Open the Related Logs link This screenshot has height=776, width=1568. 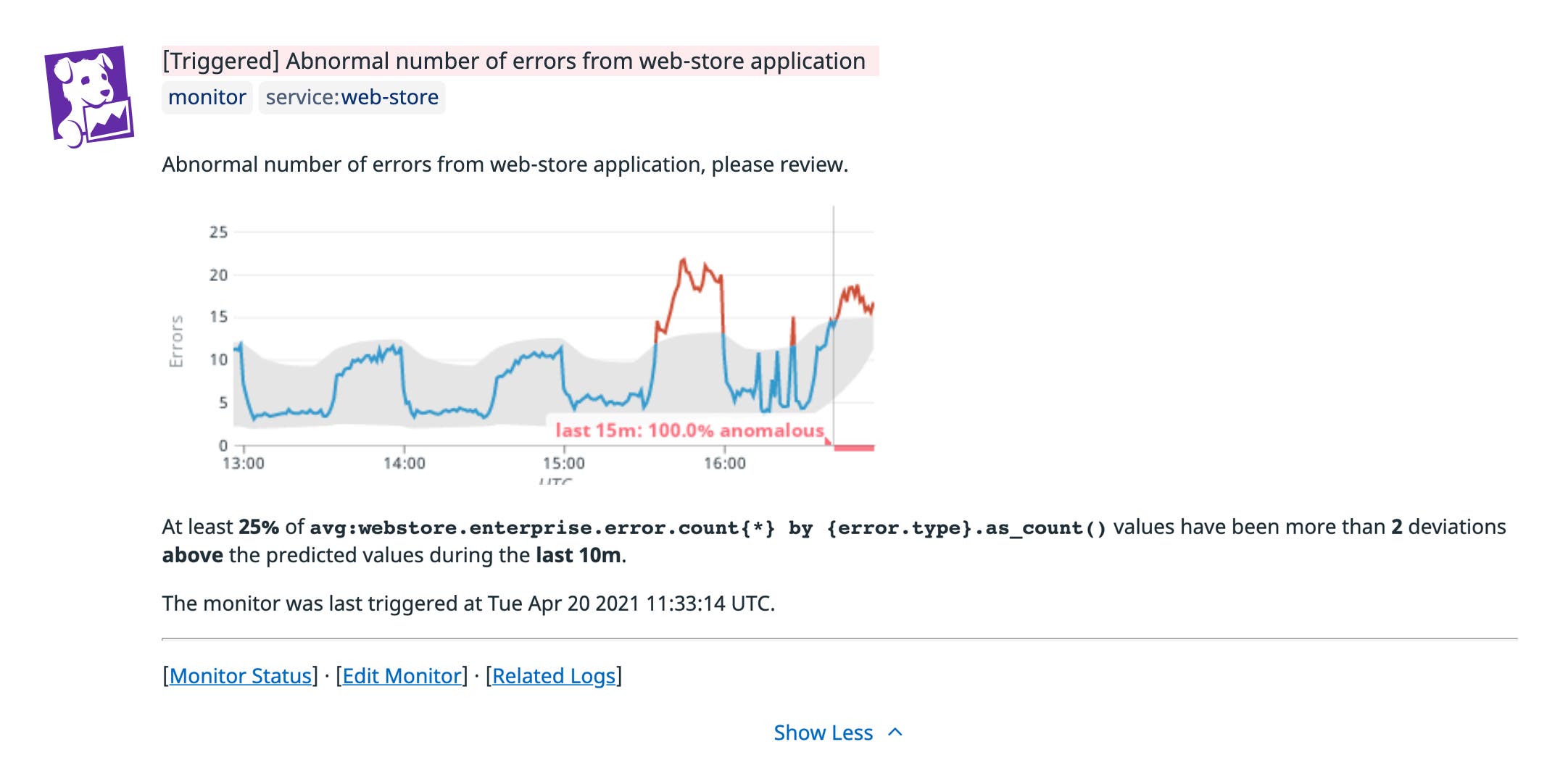(555, 676)
